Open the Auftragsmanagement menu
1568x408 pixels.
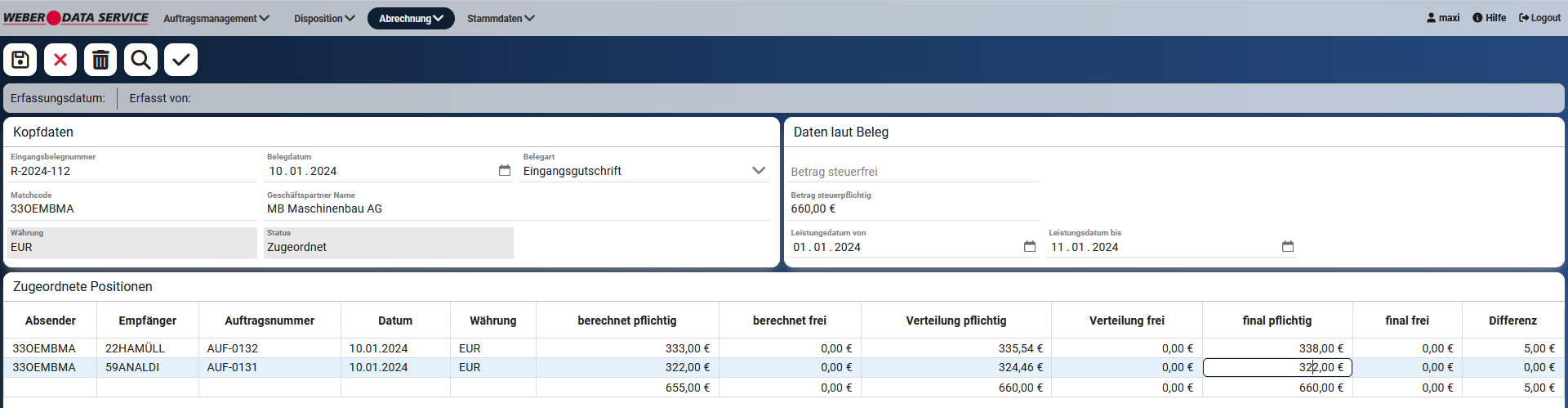pyautogui.click(x=216, y=18)
